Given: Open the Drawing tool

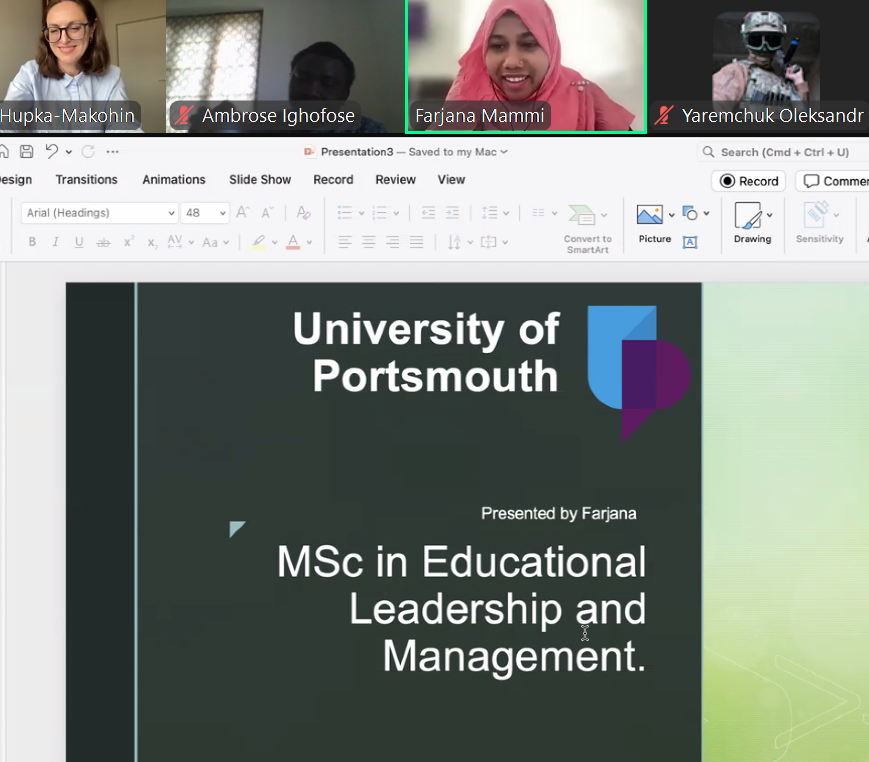Looking at the screenshot, I should tap(748, 215).
